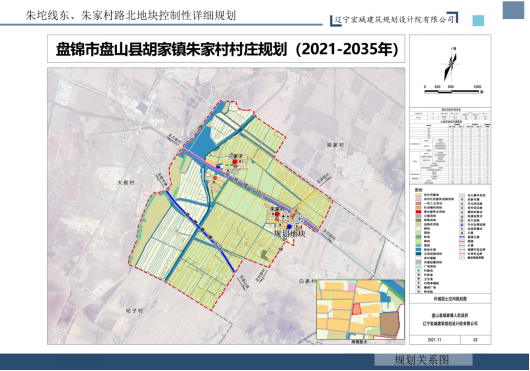Click the blue dot above 规划地块 text
The image size is (530, 371).
click(289, 227)
